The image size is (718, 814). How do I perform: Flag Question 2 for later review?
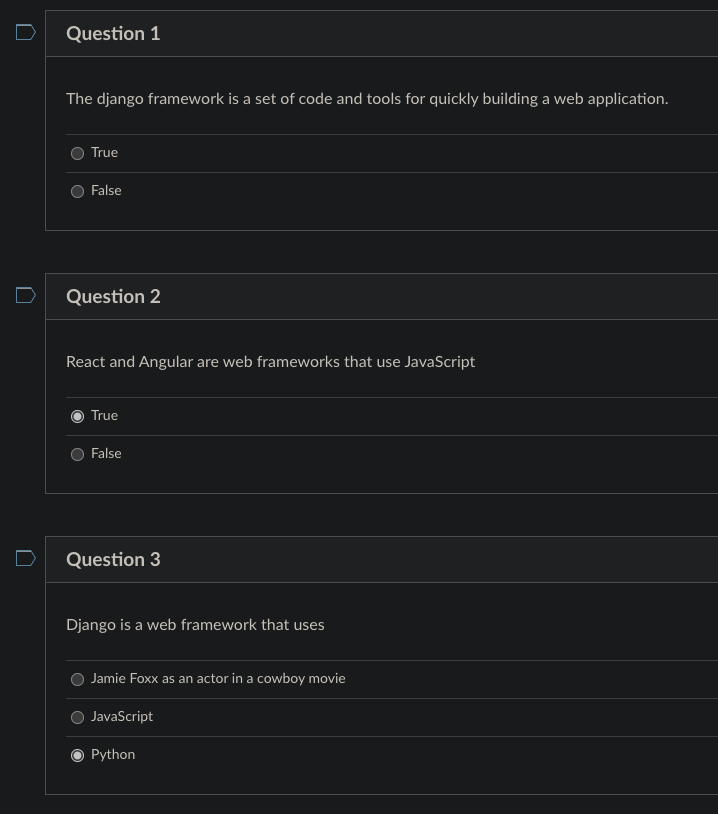[25, 295]
